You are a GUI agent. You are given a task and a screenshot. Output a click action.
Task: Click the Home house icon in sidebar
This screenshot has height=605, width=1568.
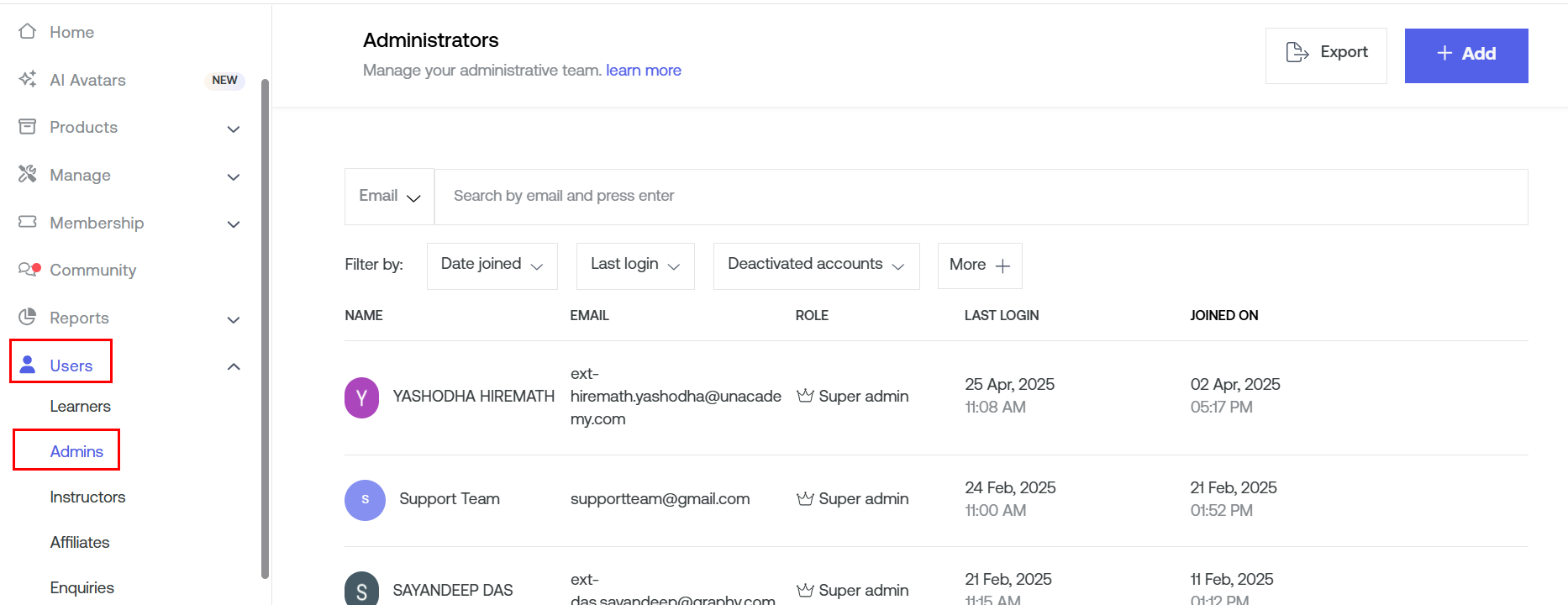28,32
